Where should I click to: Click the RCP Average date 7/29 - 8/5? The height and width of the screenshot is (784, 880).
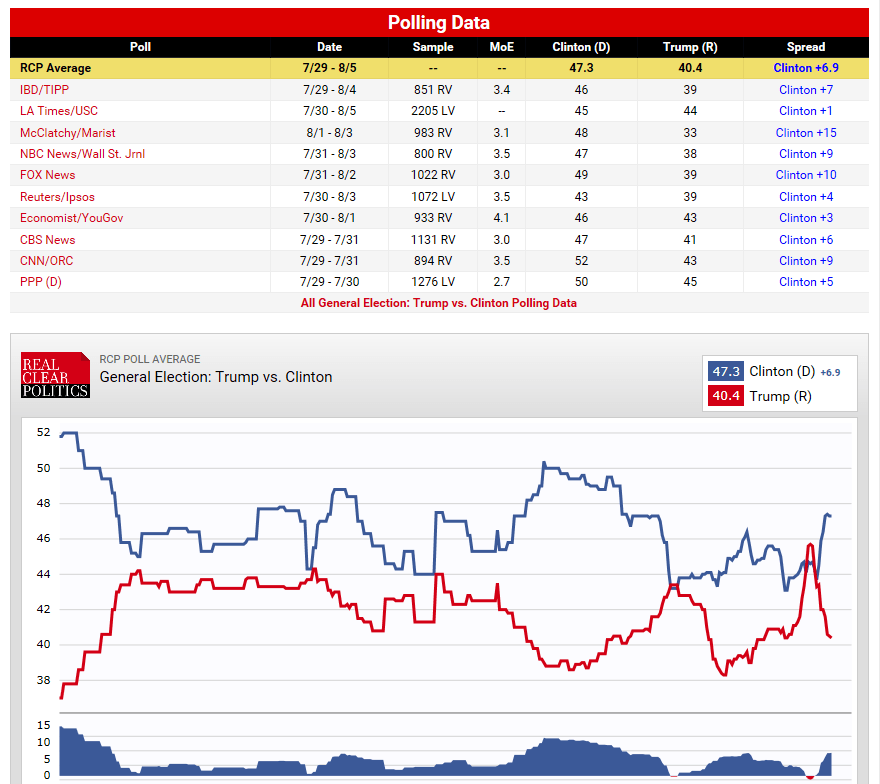tap(329, 68)
